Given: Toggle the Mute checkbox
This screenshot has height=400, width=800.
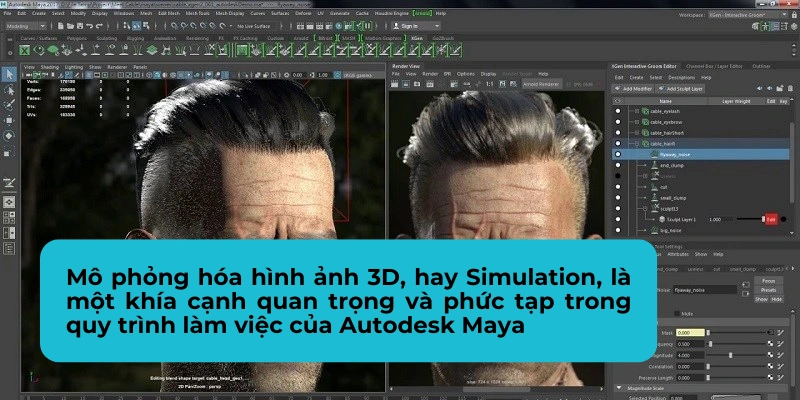Looking at the screenshot, I should (677, 313).
